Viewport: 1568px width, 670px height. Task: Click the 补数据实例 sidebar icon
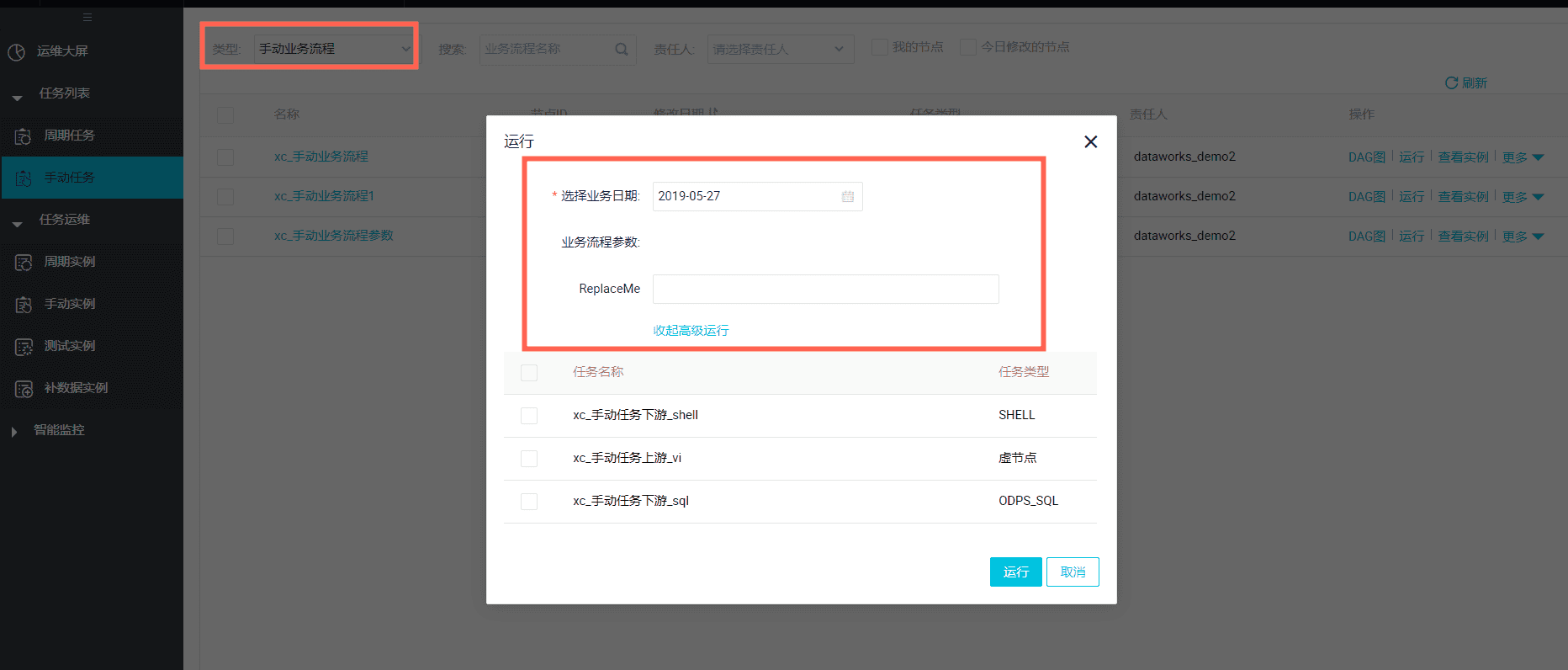click(24, 388)
